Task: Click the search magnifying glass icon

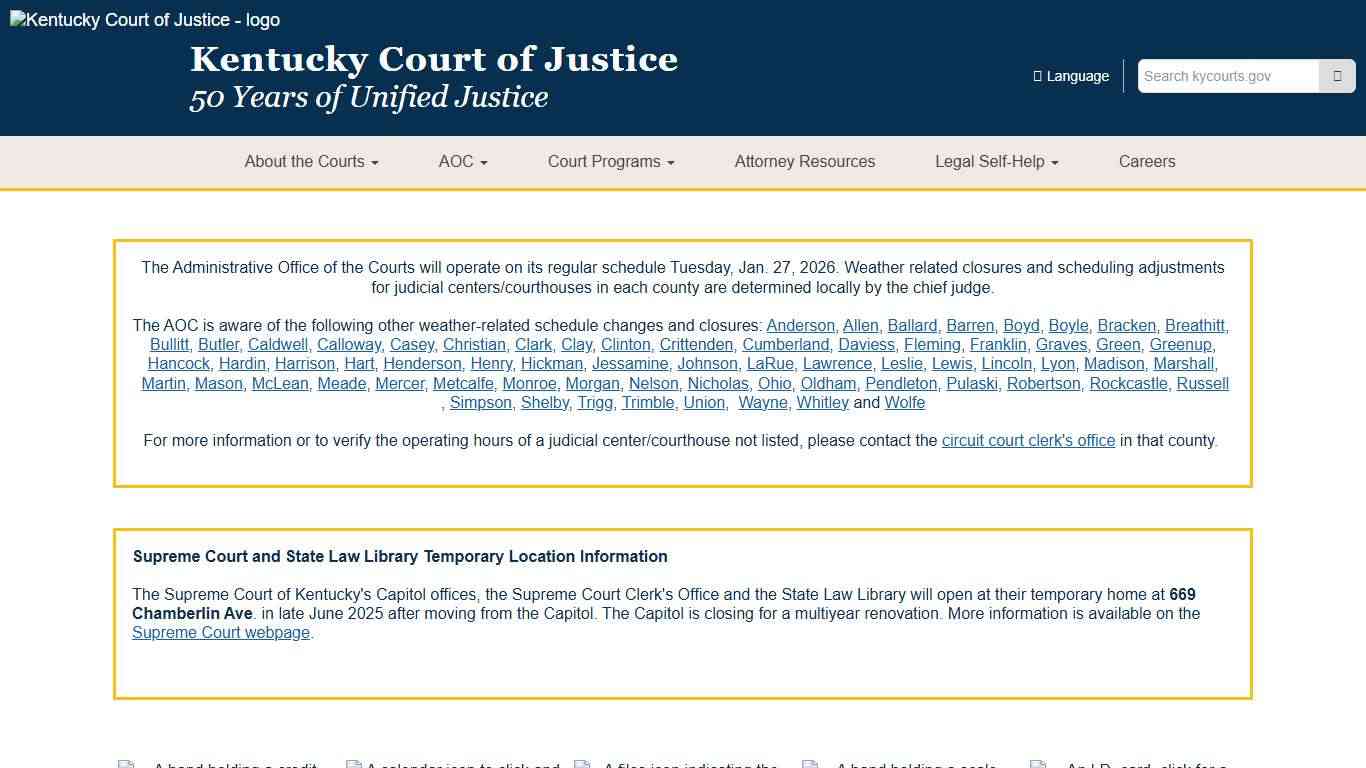Action: [x=1336, y=75]
